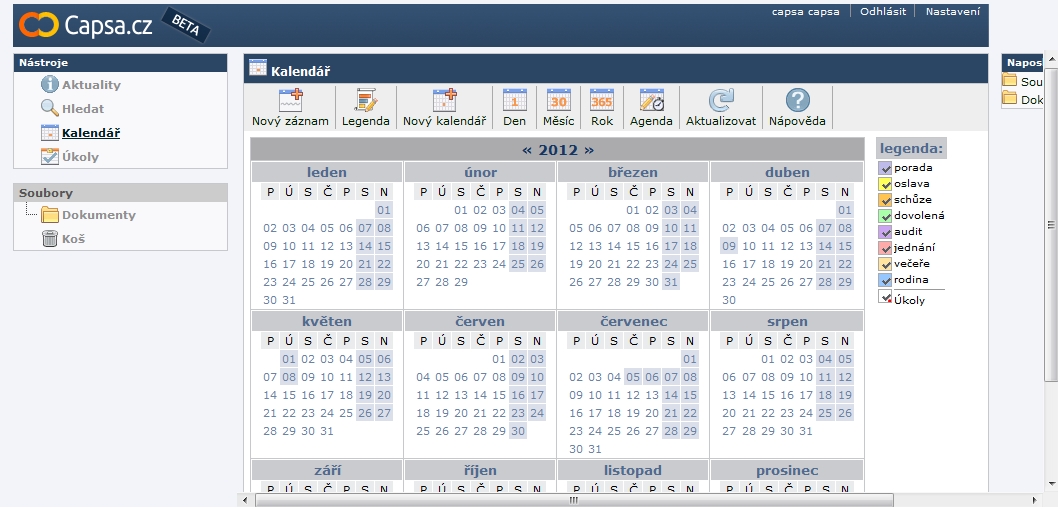Select the Rok view icon

pos(602,100)
